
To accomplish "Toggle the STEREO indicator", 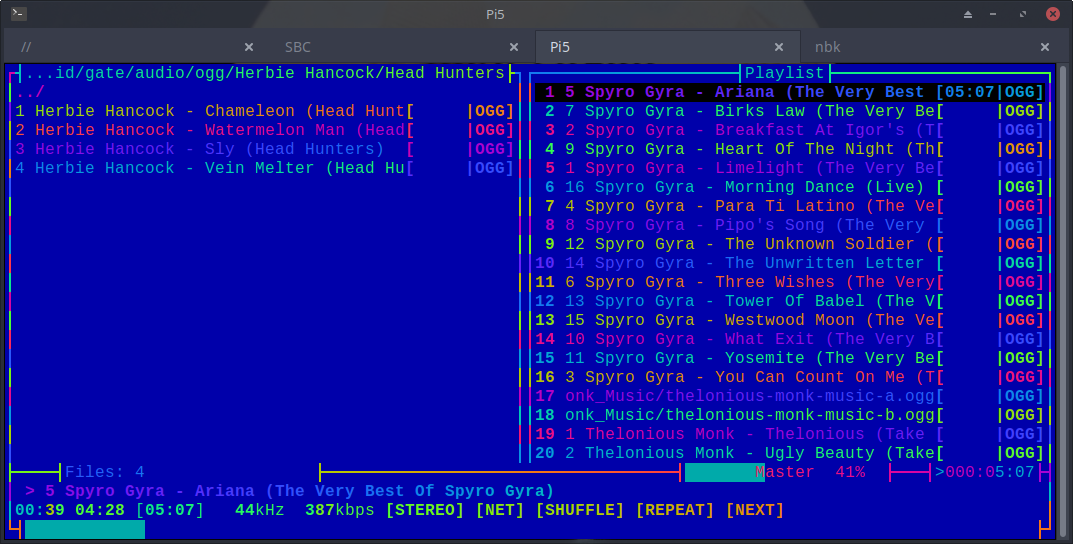I will pos(424,510).
